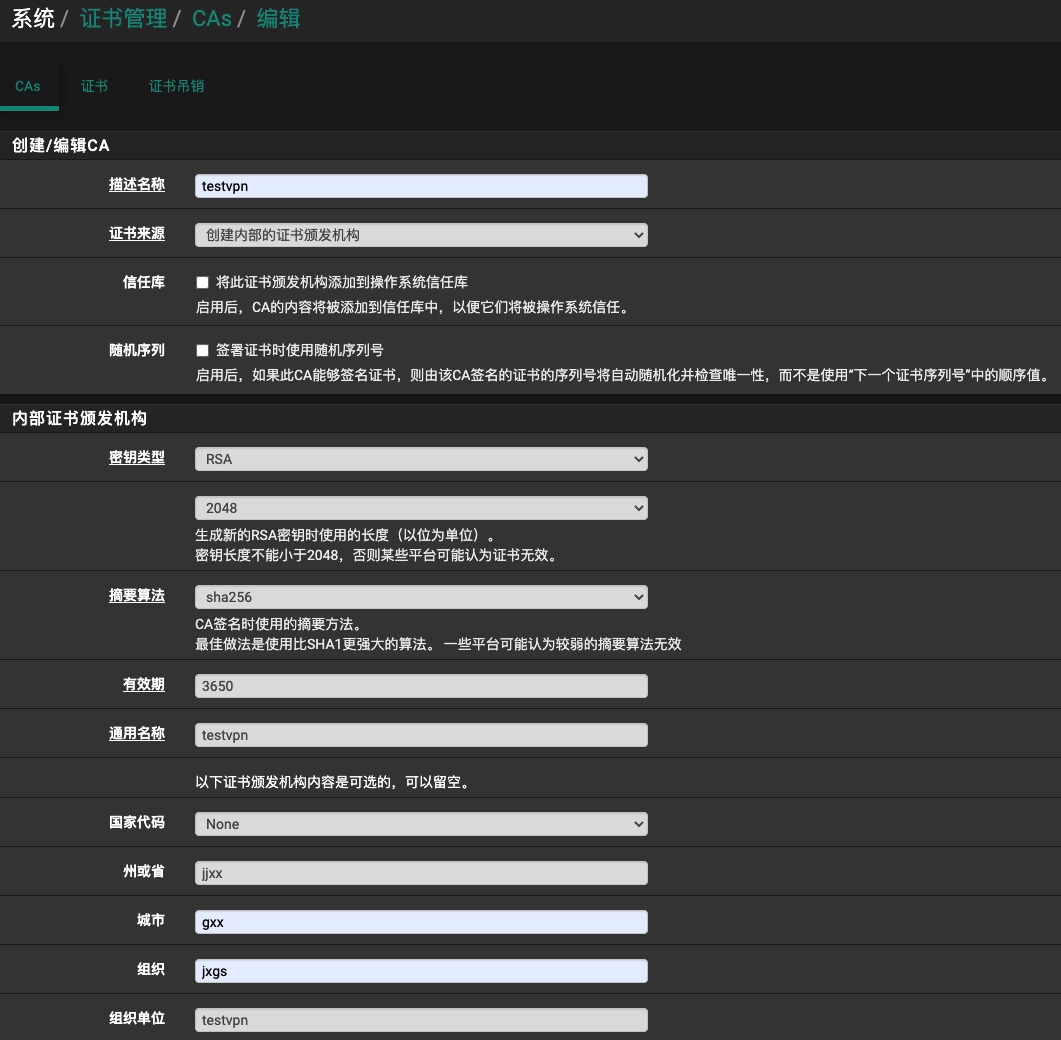
Task: Toggle the 随机序列 random serial checkbox
Action: tap(203, 351)
